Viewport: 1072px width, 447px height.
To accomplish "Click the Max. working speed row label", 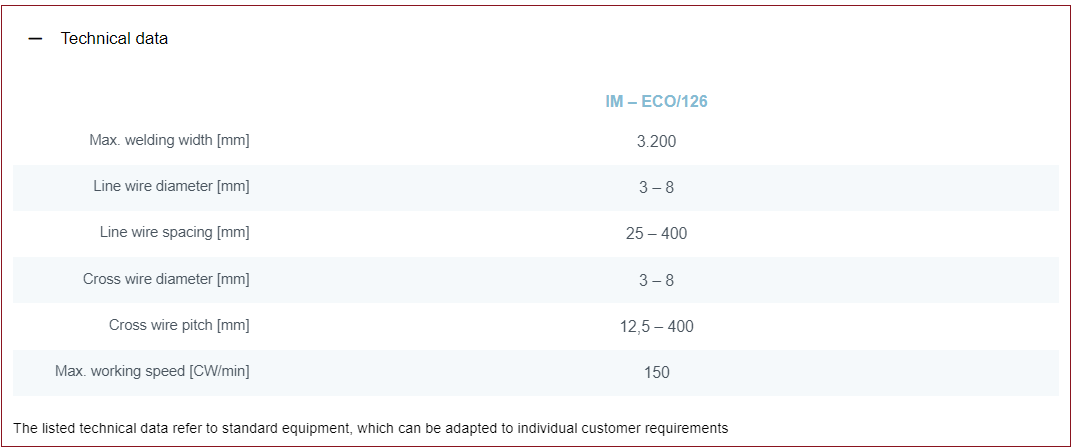I will (152, 371).
